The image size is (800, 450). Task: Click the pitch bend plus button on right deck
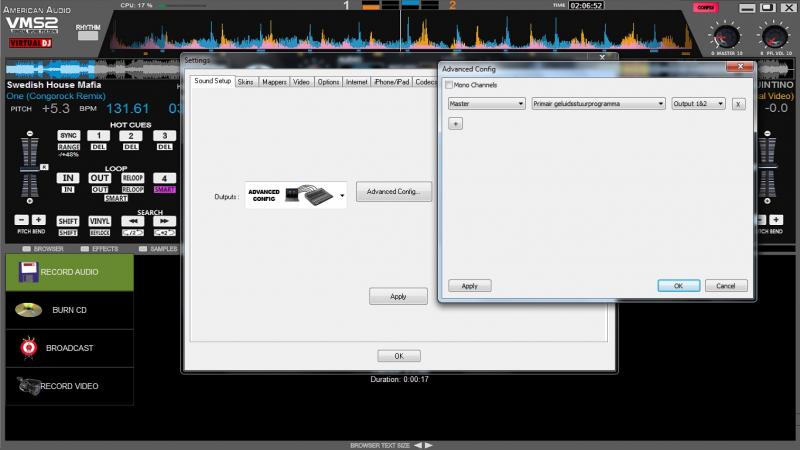[776, 220]
